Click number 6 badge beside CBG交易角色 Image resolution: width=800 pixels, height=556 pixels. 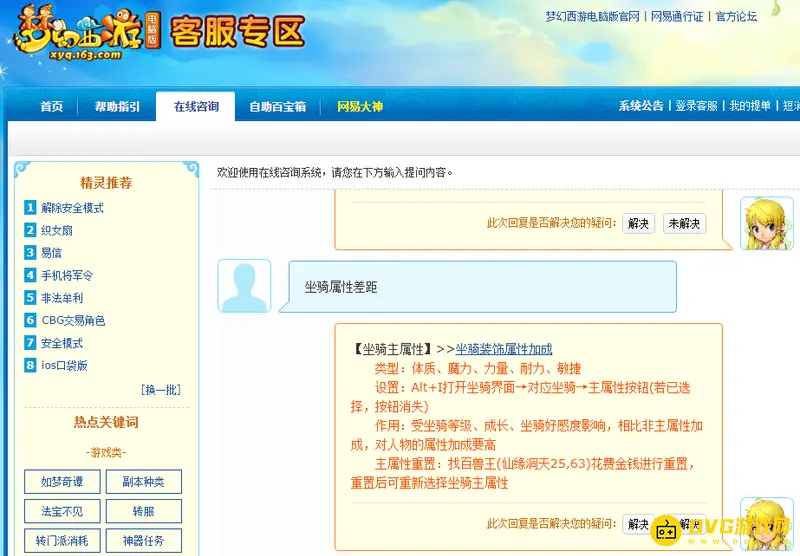click(30, 320)
